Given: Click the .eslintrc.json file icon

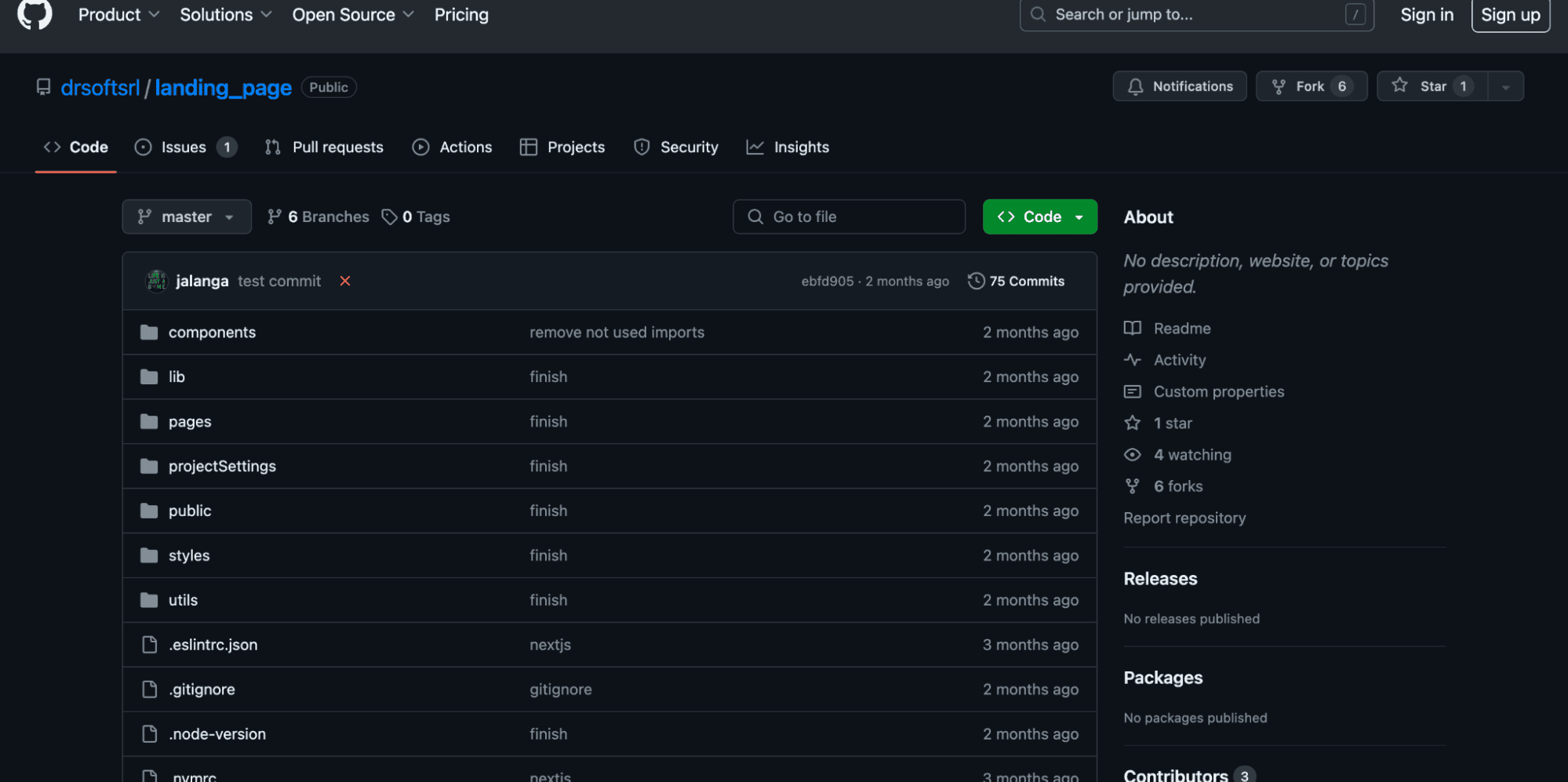Looking at the screenshot, I should point(149,645).
